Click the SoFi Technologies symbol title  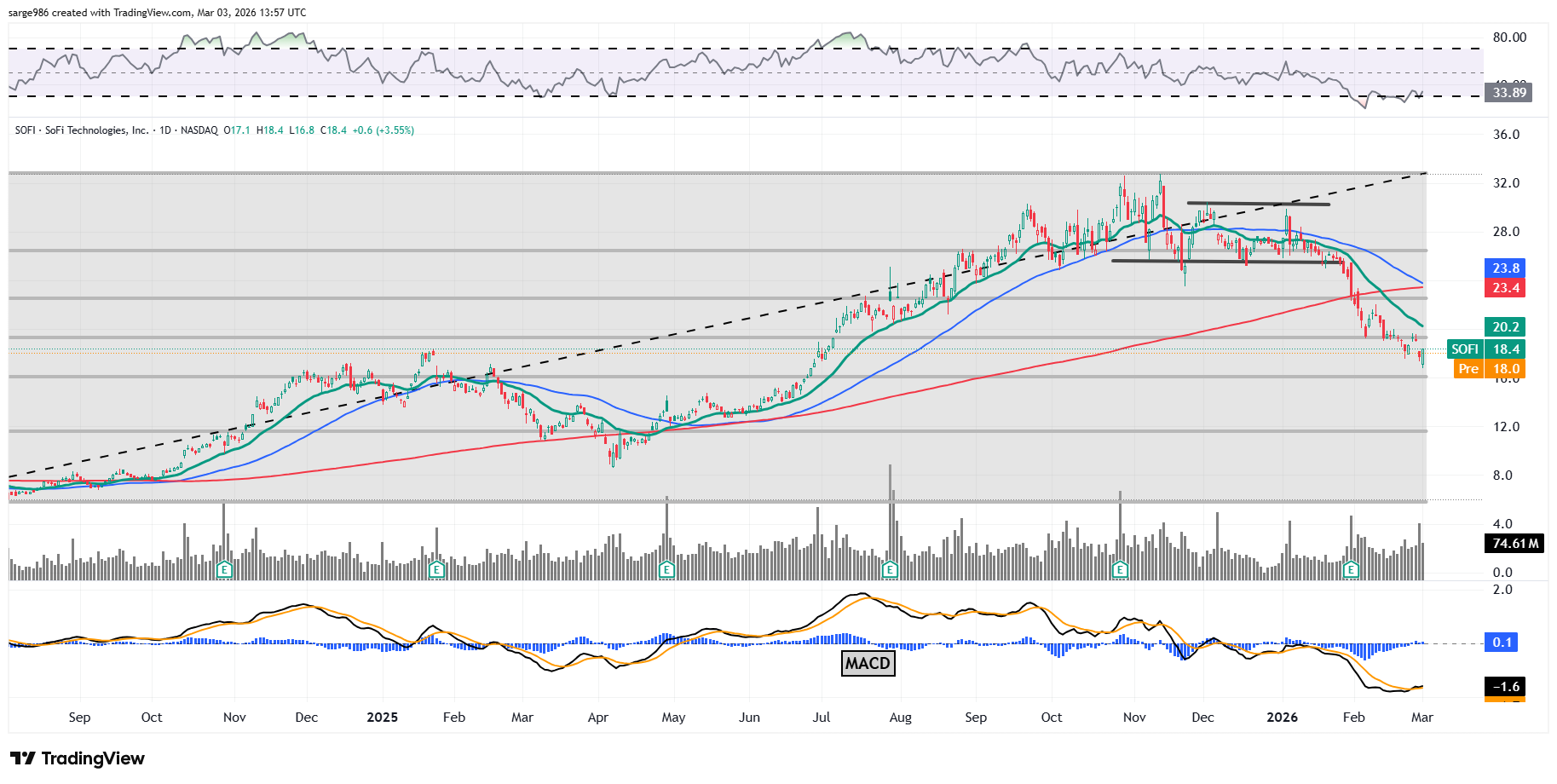(x=82, y=130)
